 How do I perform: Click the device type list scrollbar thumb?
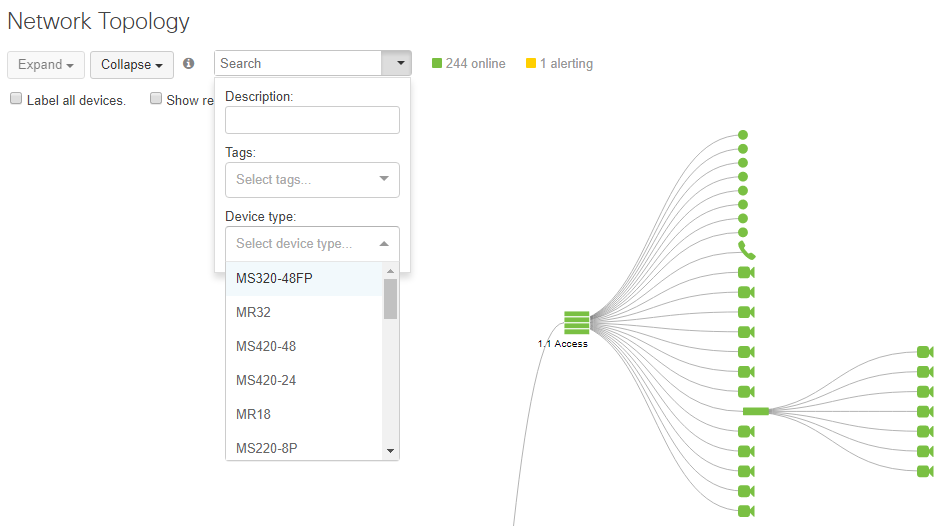point(390,299)
